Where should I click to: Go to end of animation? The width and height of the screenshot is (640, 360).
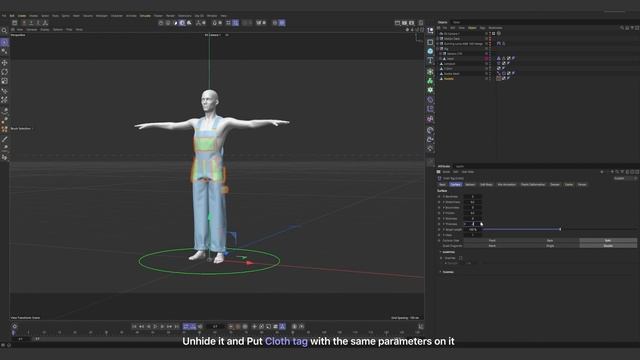(x=177, y=327)
